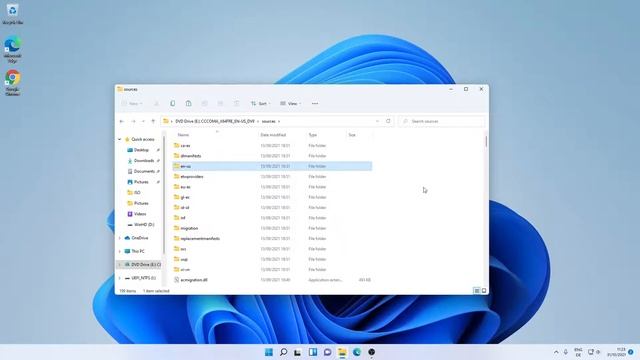Select DVD Drive (E:) in navigation pane

click(x=139, y=264)
